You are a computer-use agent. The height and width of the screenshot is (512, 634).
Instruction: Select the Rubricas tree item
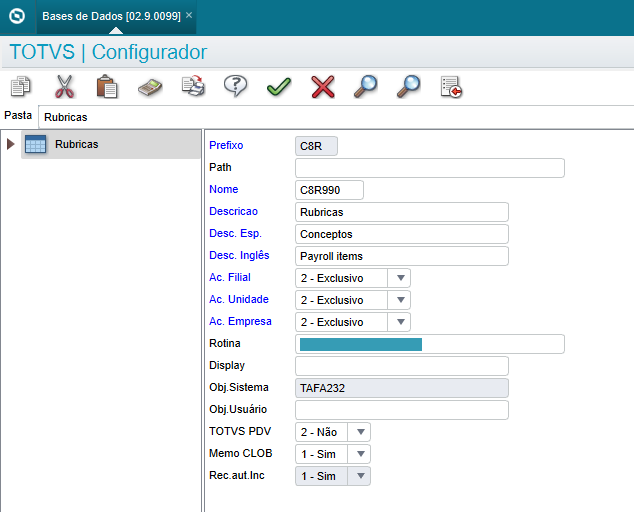111,144
